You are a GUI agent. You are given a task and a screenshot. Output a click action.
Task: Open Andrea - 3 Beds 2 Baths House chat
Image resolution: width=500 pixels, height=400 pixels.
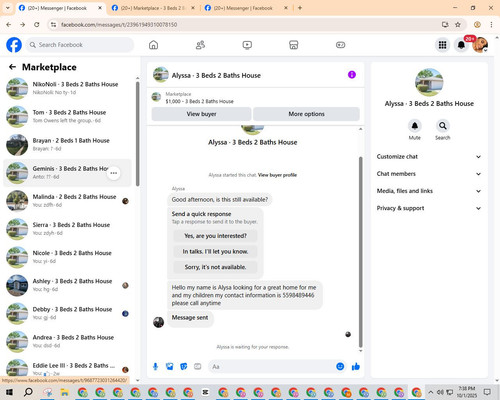[67, 341]
